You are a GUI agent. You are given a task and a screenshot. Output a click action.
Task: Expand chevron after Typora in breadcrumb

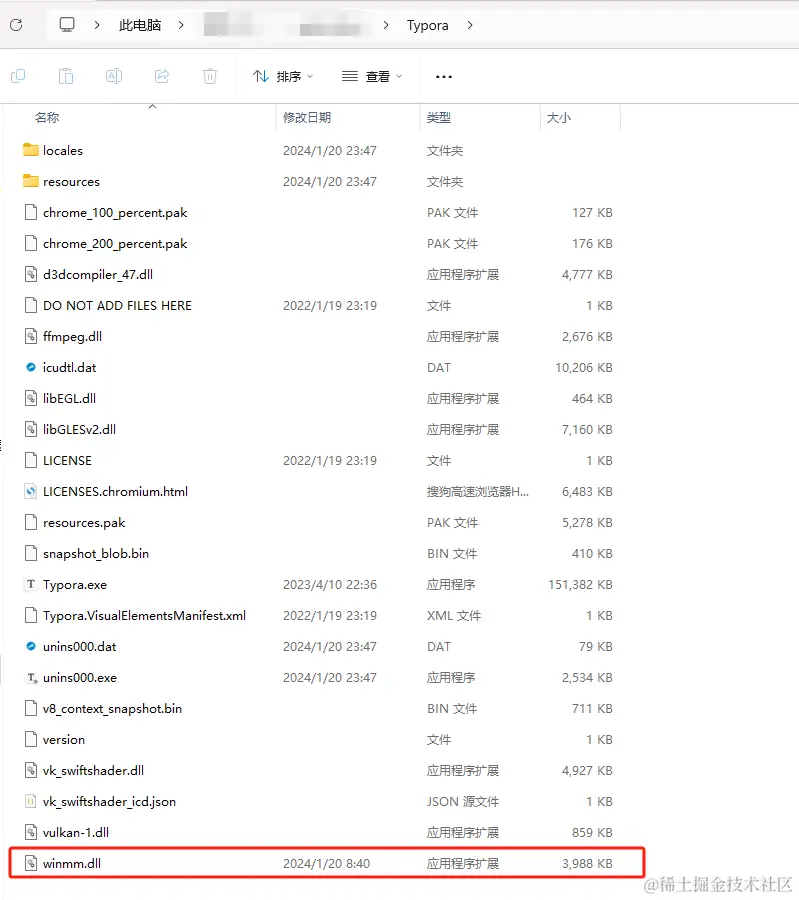[x=470, y=25]
